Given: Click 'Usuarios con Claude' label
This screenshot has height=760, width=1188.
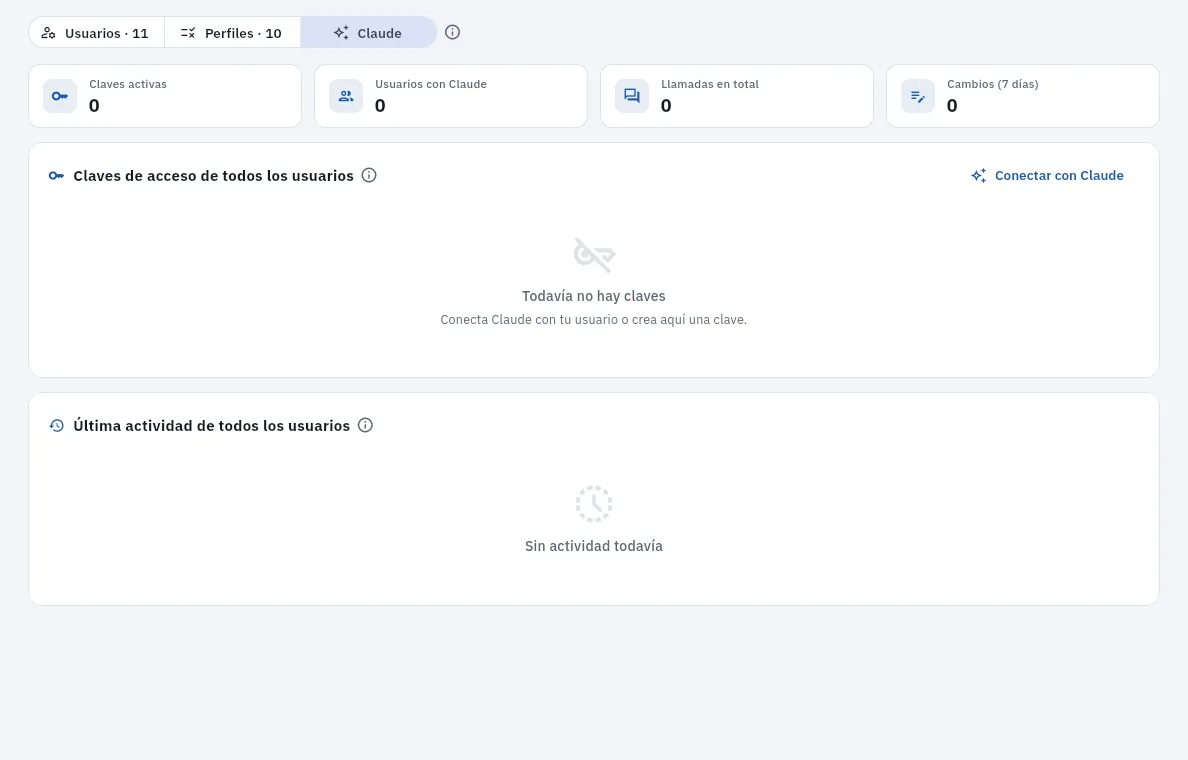Looking at the screenshot, I should click(431, 84).
